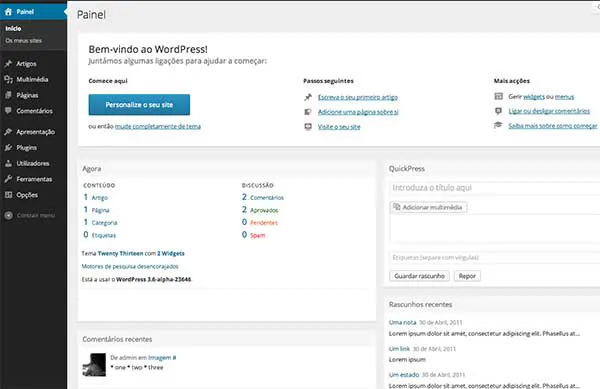Viewport: 600px width, 389px height.
Task: Open the '1 Página' count link
Action: pos(96,210)
